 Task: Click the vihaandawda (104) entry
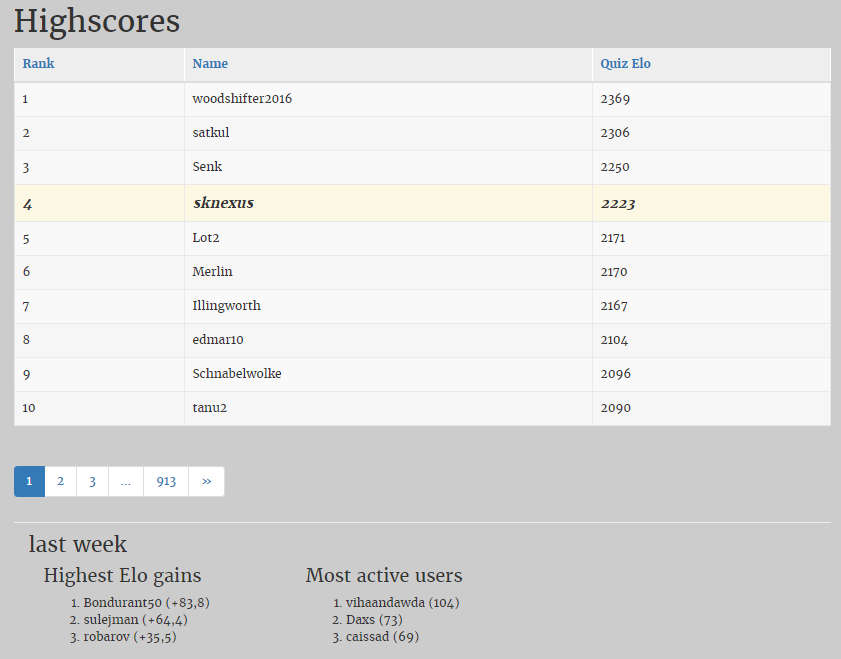pyautogui.click(x=403, y=603)
